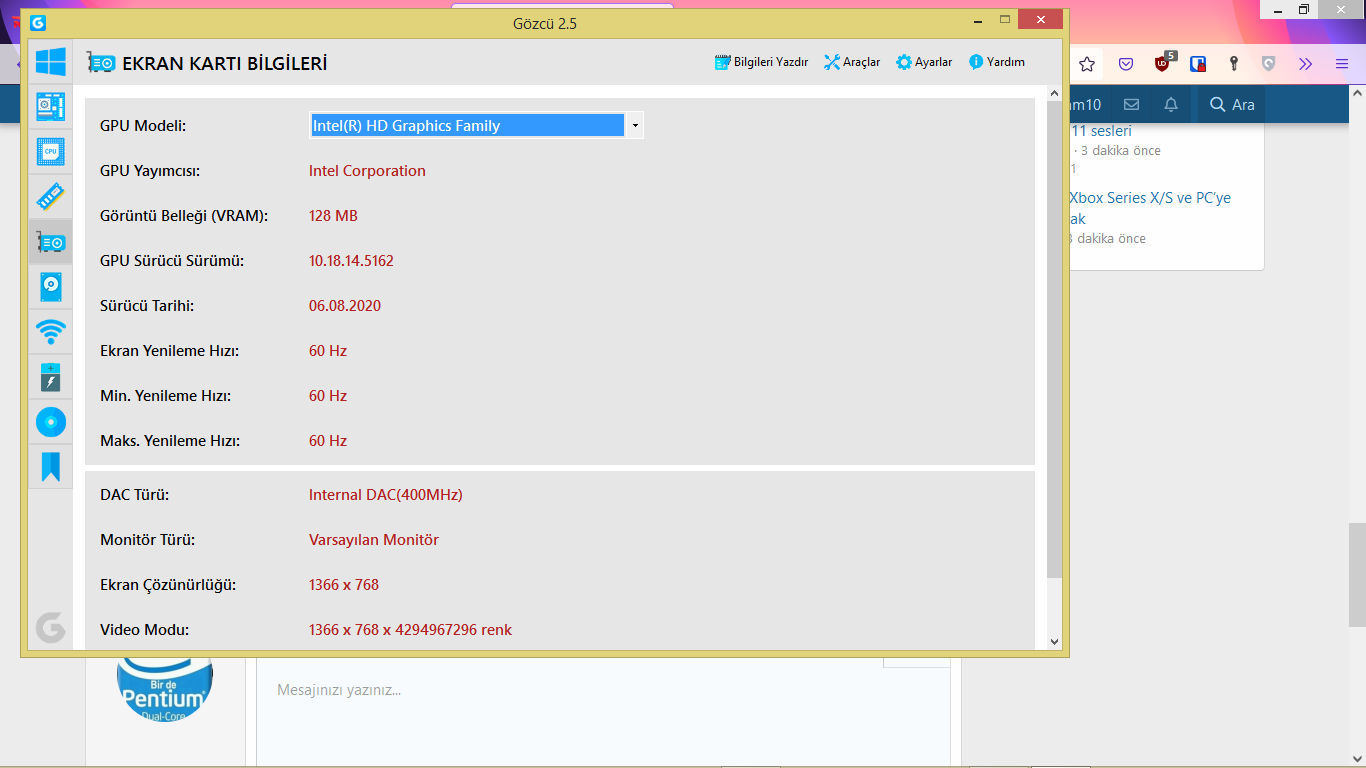Click the Pentium Dual-Core avatar image
The height and width of the screenshot is (768, 1366).
[165, 691]
